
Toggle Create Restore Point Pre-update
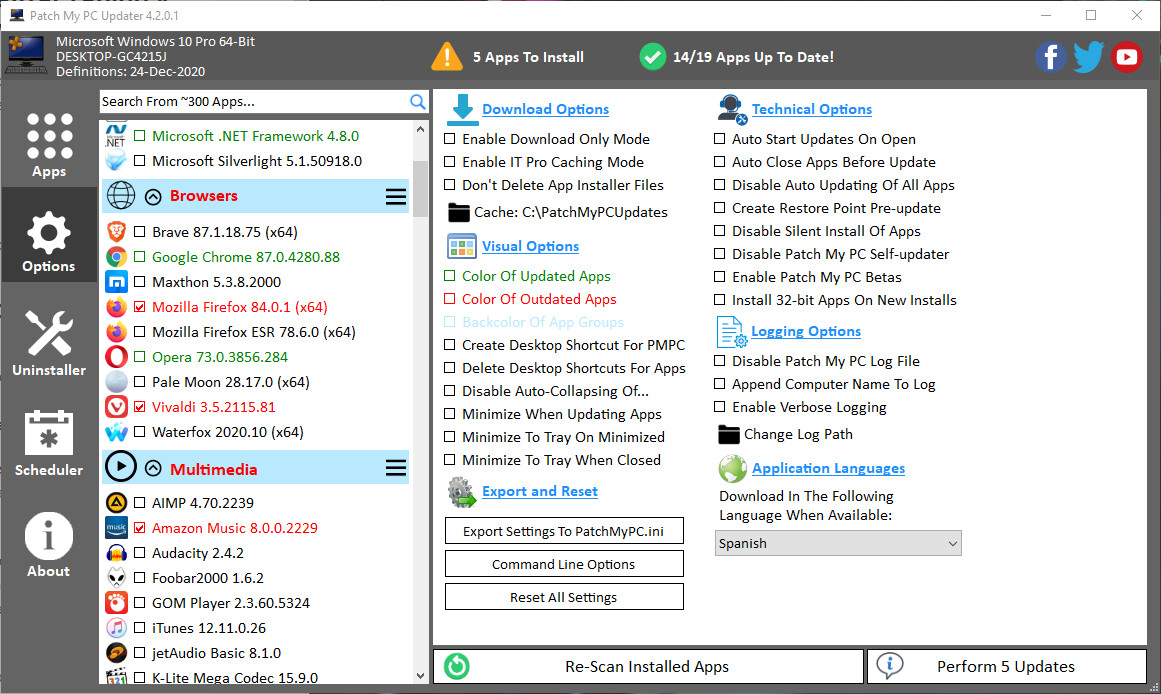pyautogui.click(x=720, y=208)
